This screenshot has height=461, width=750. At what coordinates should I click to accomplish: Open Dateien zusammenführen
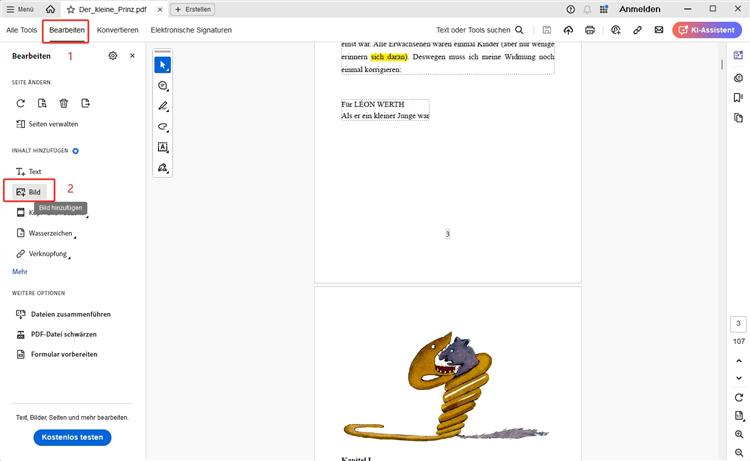pos(63,314)
